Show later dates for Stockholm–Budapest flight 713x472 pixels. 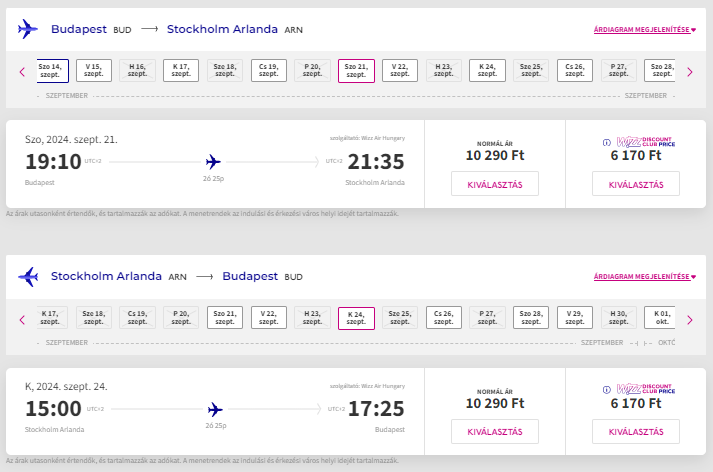click(690, 320)
